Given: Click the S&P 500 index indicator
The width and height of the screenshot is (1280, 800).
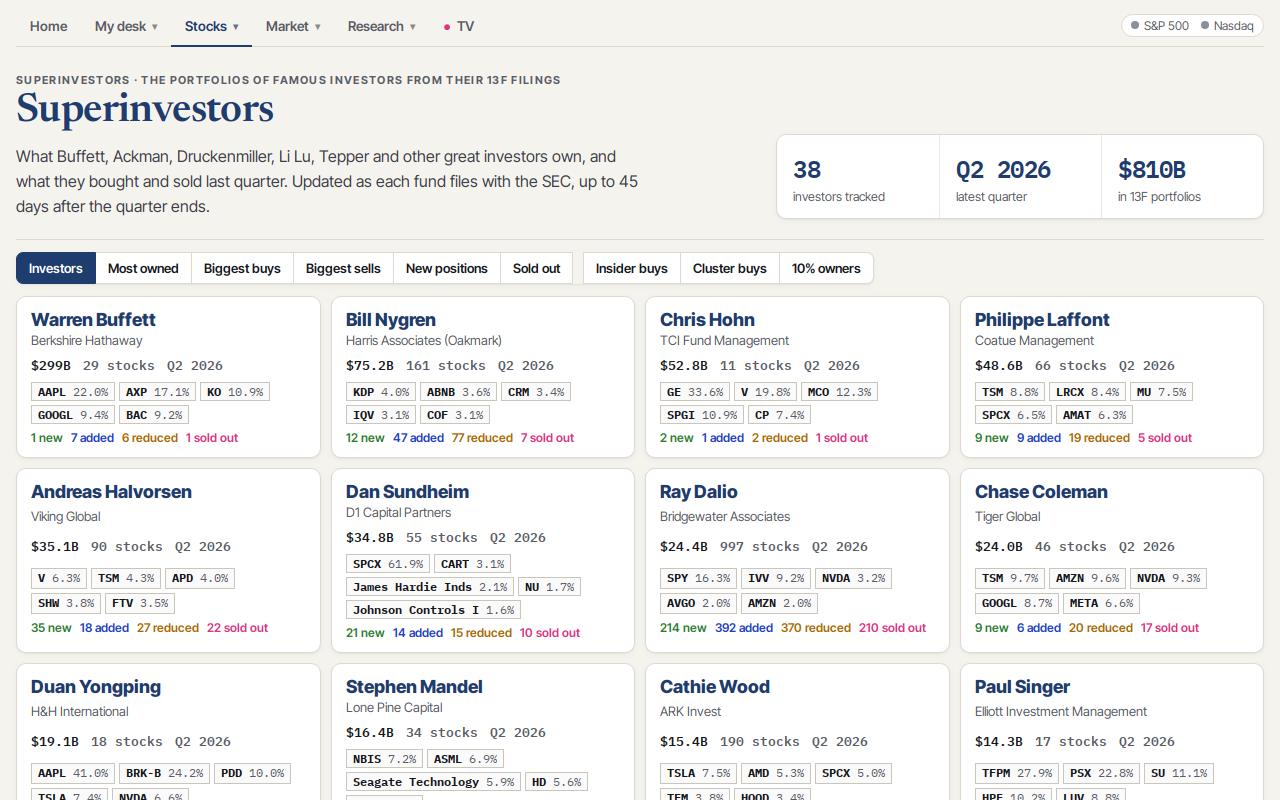Looking at the screenshot, I should (x=1160, y=26).
